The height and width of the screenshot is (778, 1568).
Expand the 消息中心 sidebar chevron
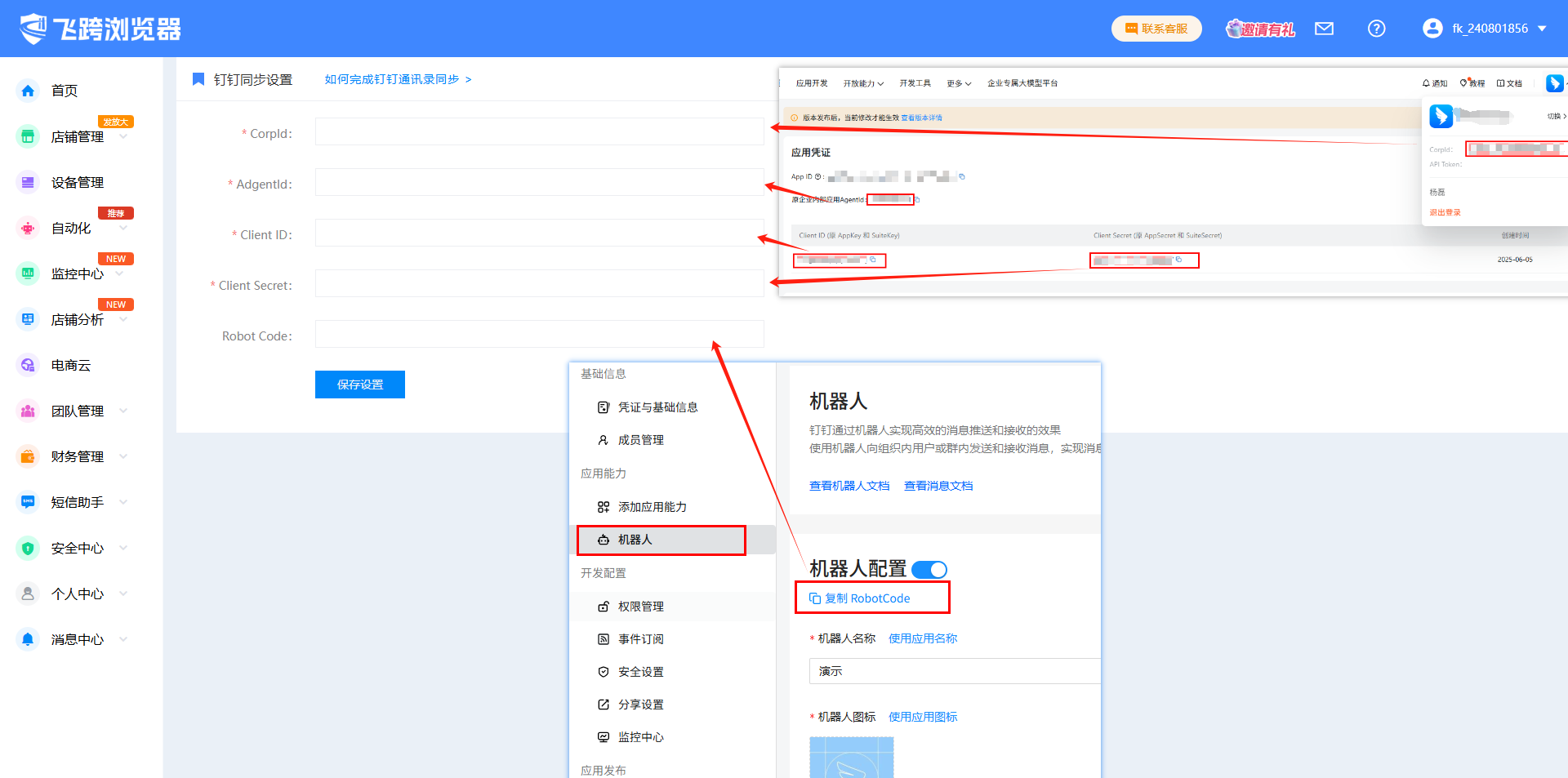(123, 639)
